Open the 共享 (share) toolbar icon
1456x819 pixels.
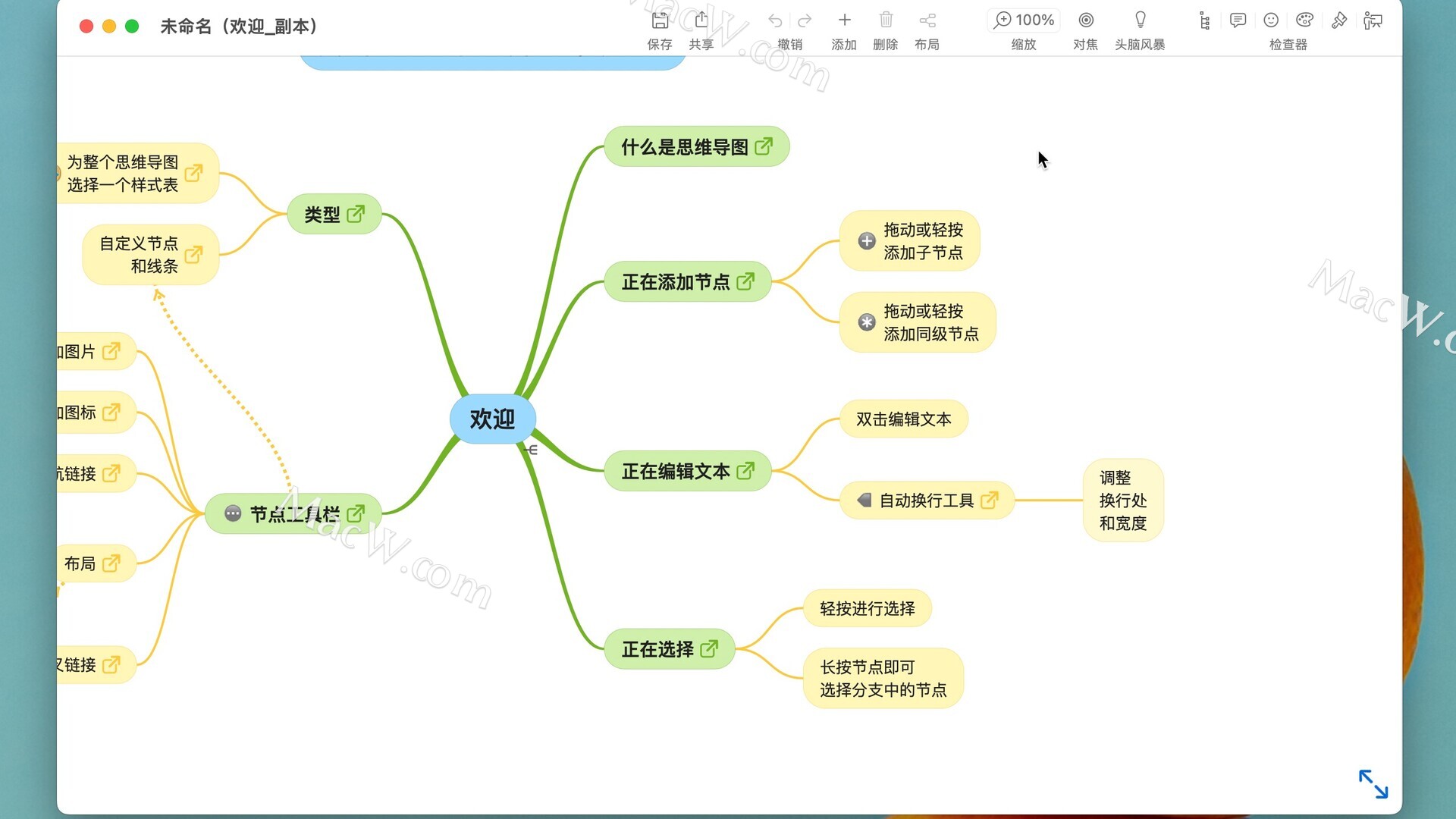[x=701, y=20]
